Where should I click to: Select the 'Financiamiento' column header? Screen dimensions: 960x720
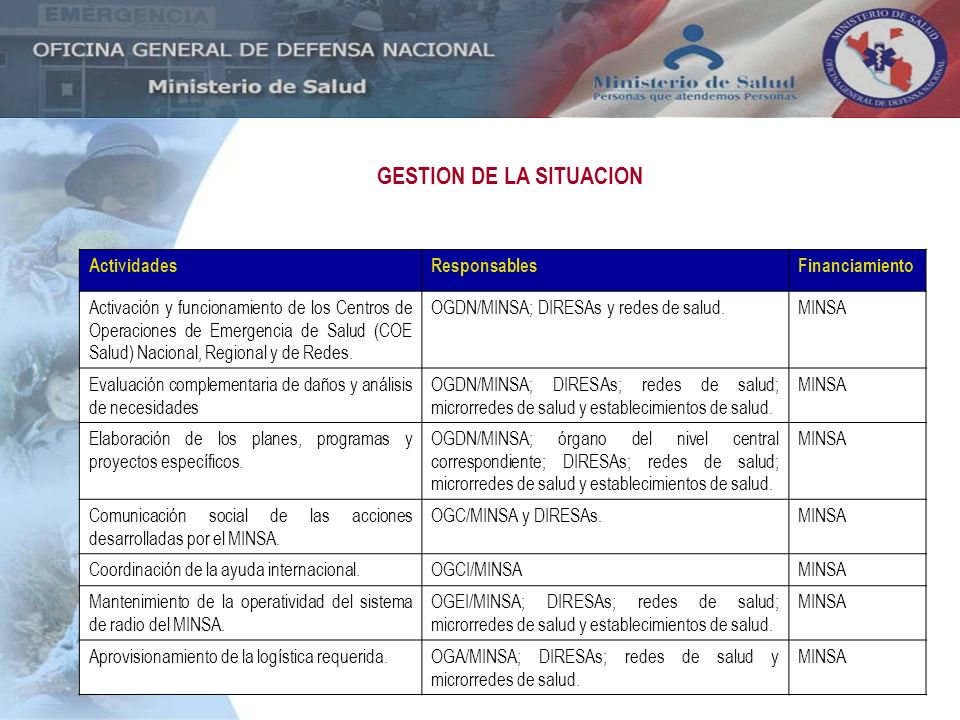[857, 270]
